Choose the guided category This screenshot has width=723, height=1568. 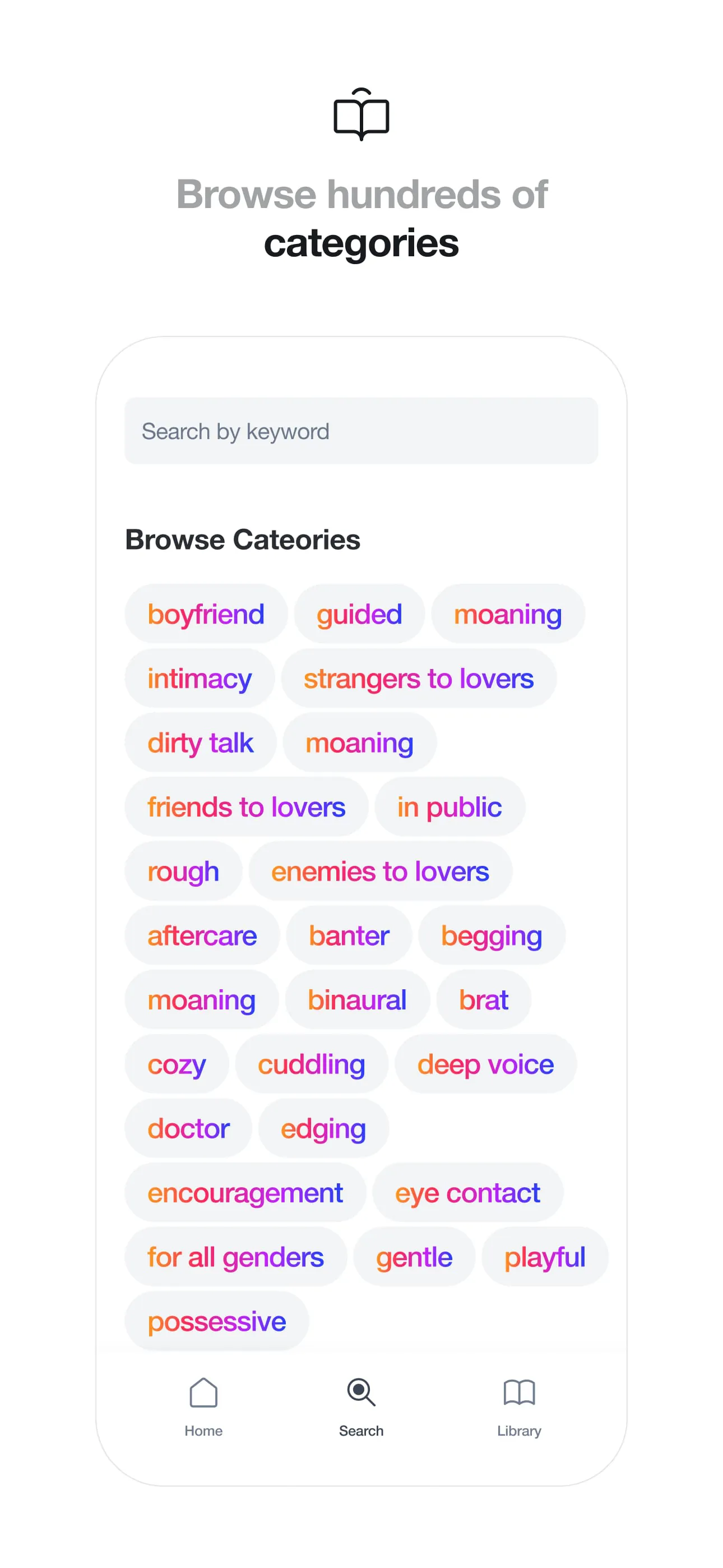[359, 614]
